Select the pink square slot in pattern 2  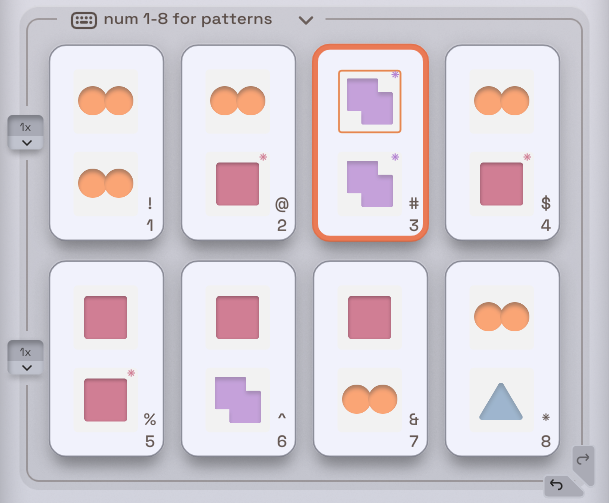[238, 184]
